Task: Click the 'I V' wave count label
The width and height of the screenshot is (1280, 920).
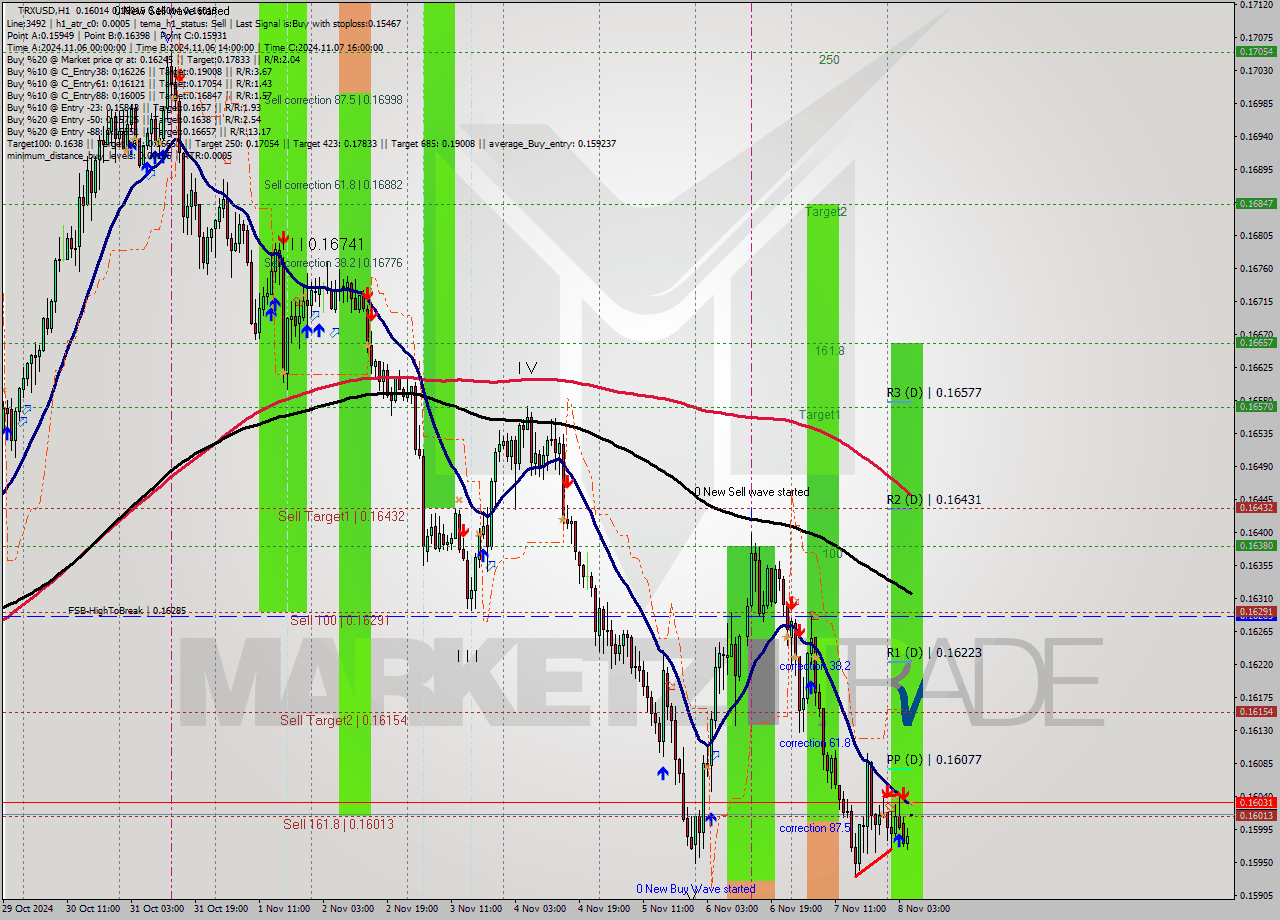Action: click(527, 369)
